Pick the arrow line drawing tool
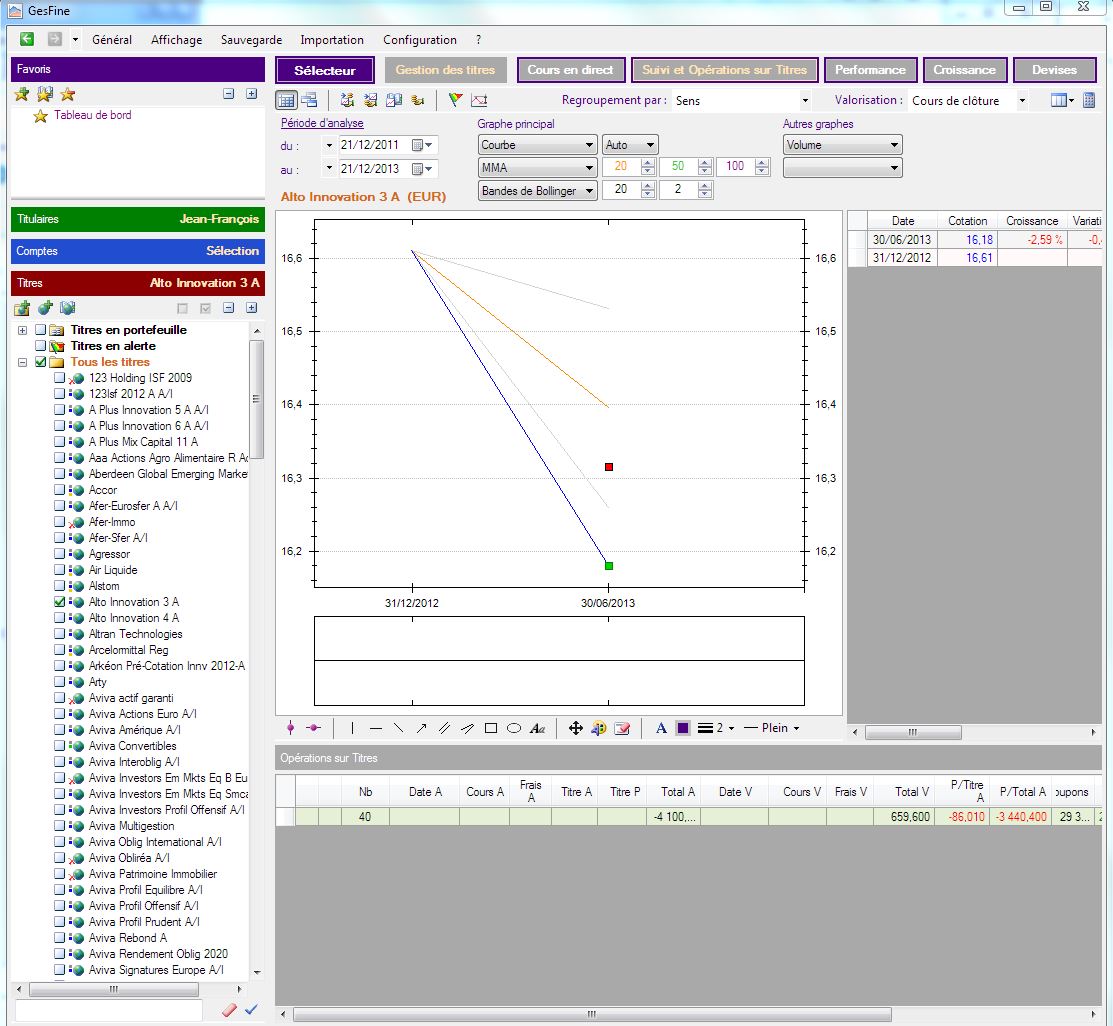 click(421, 729)
